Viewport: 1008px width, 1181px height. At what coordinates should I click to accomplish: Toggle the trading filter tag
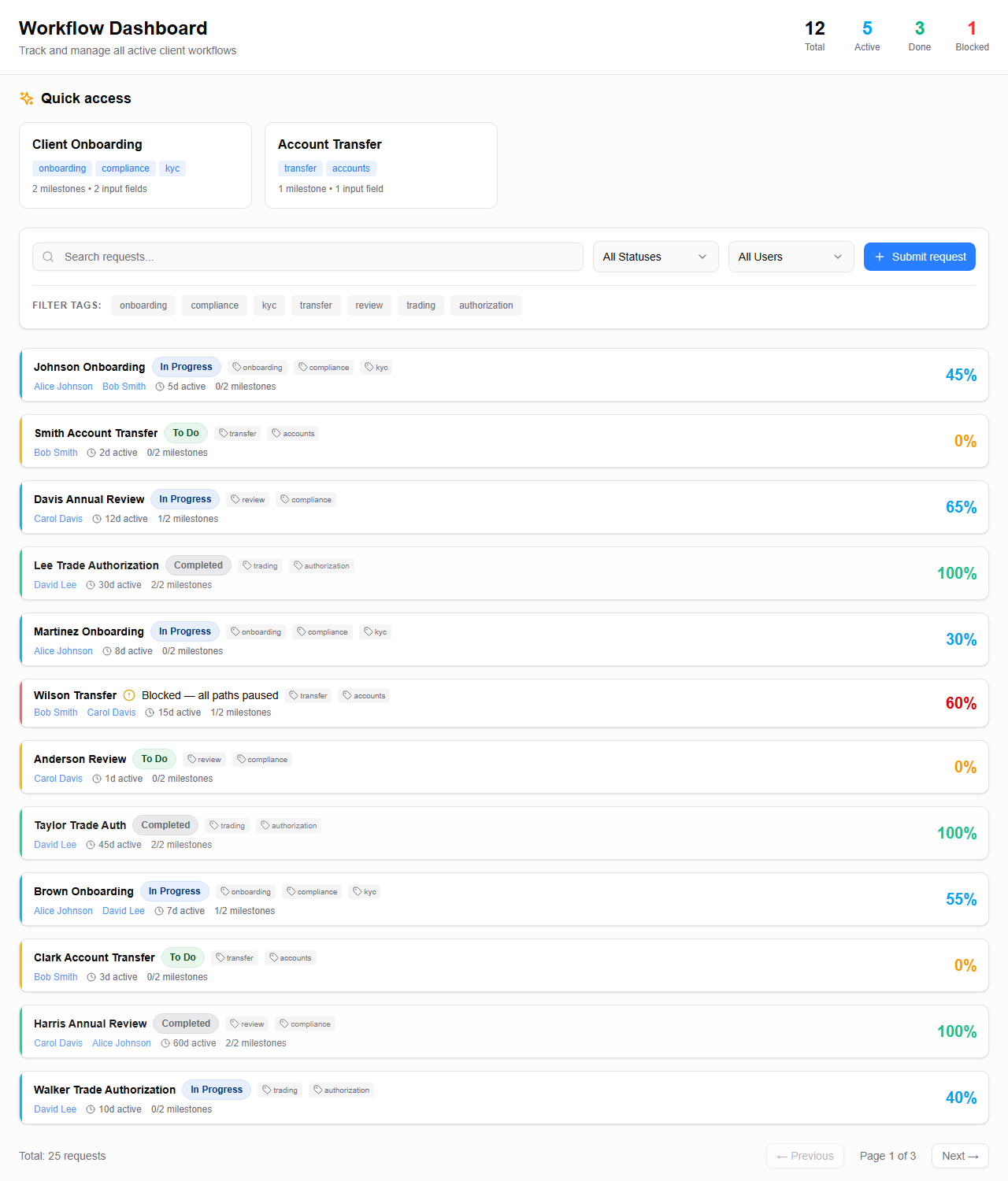point(421,305)
